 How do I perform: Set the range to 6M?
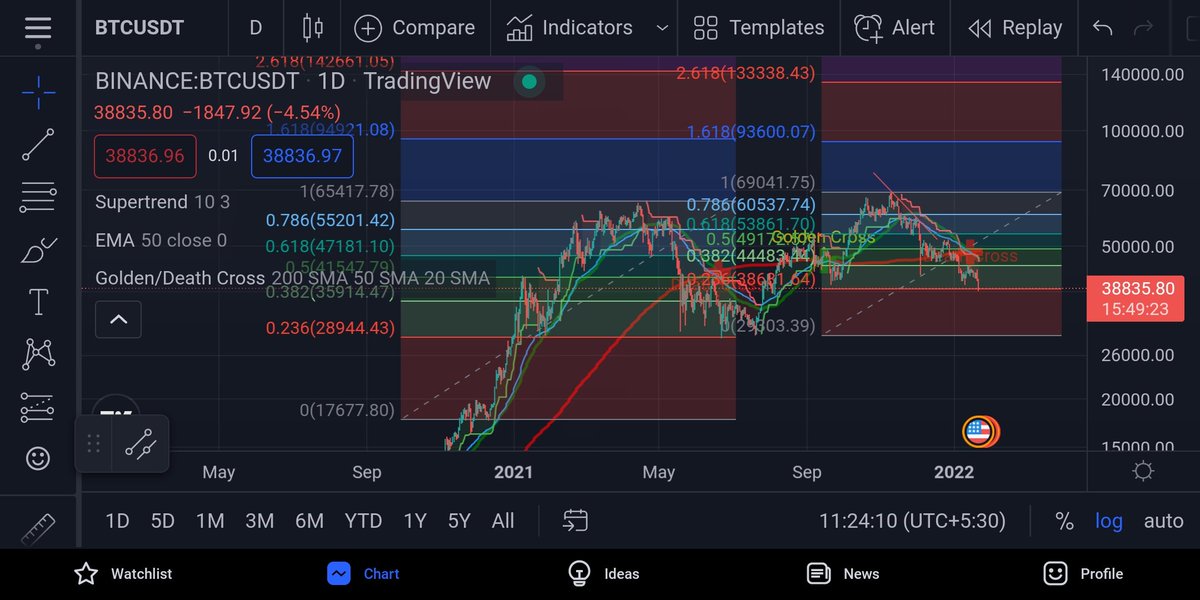tap(309, 521)
